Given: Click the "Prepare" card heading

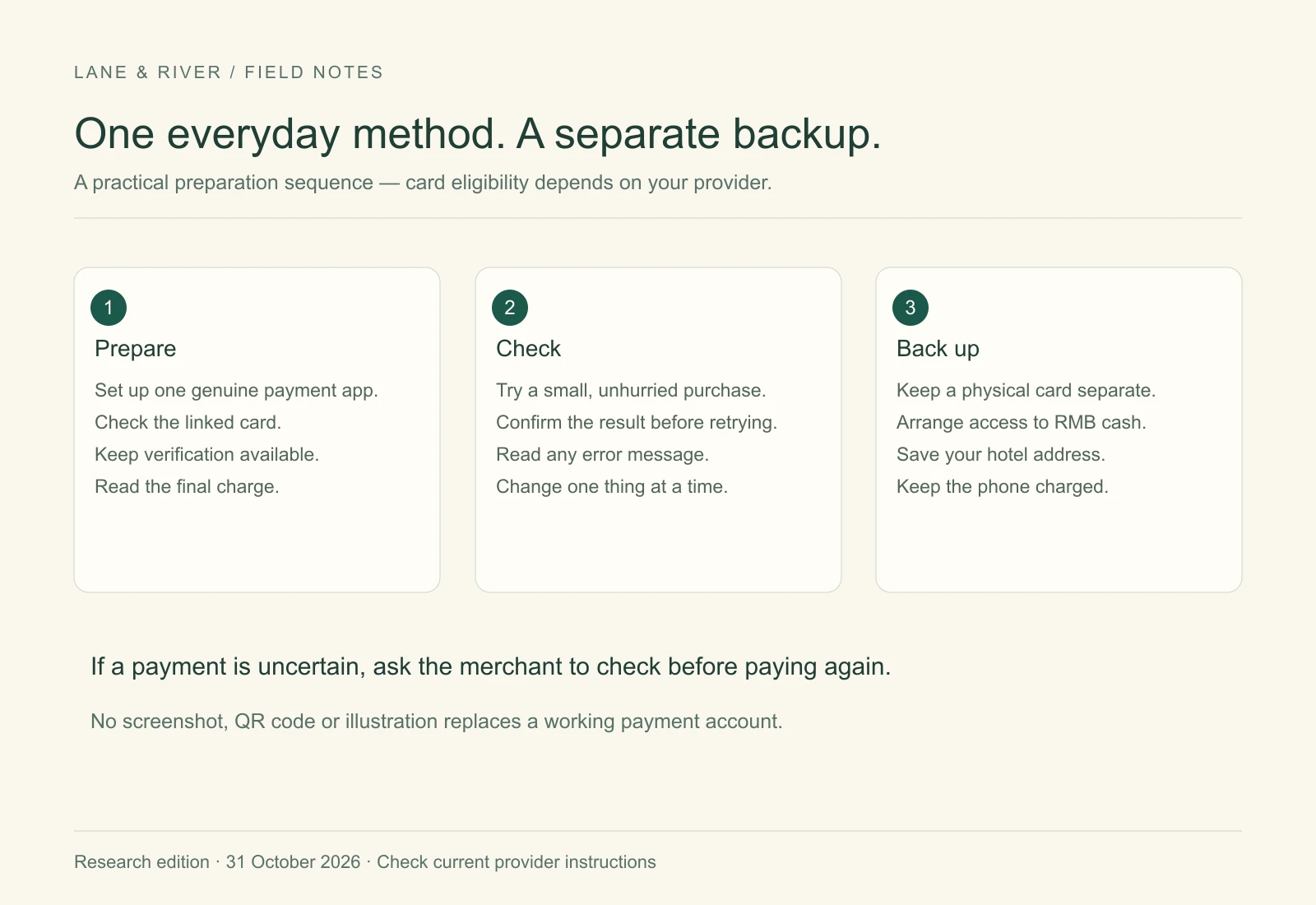Looking at the screenshot, I should click(136, 349).
